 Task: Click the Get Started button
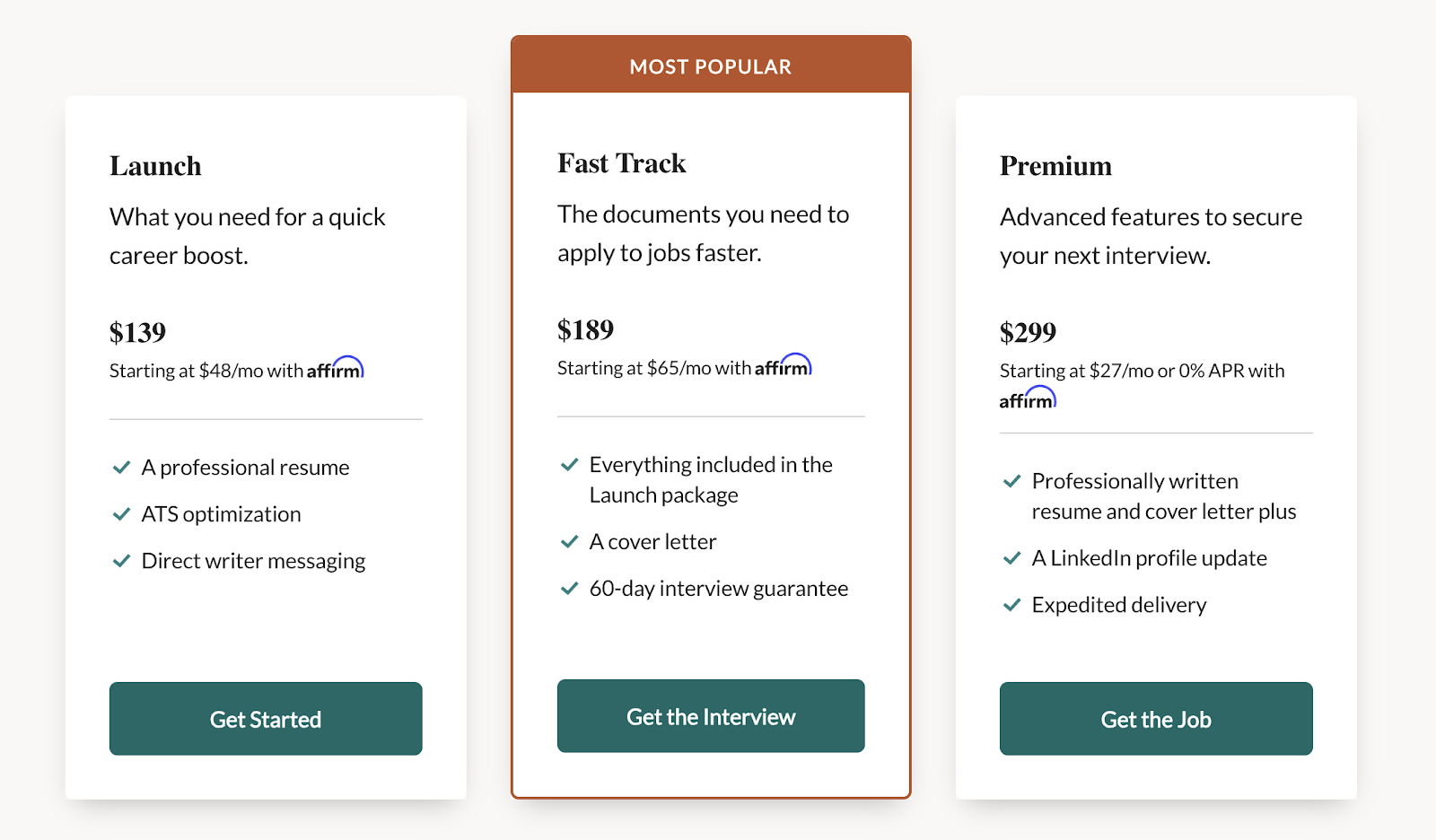tap(266, 719)
